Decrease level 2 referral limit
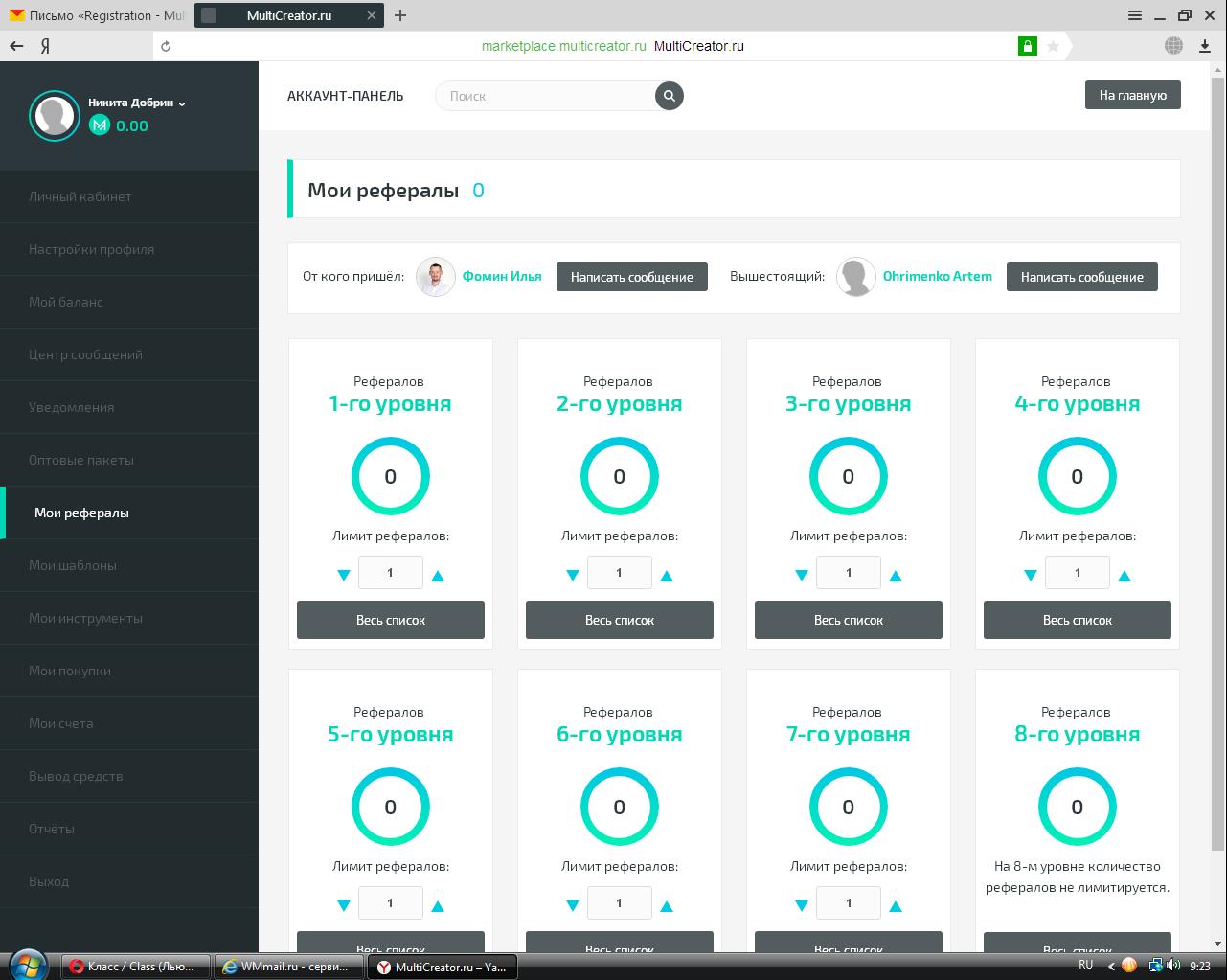The width and height of the screenshot is (1227, 980). pyautogui.click(x=573, y=576)
